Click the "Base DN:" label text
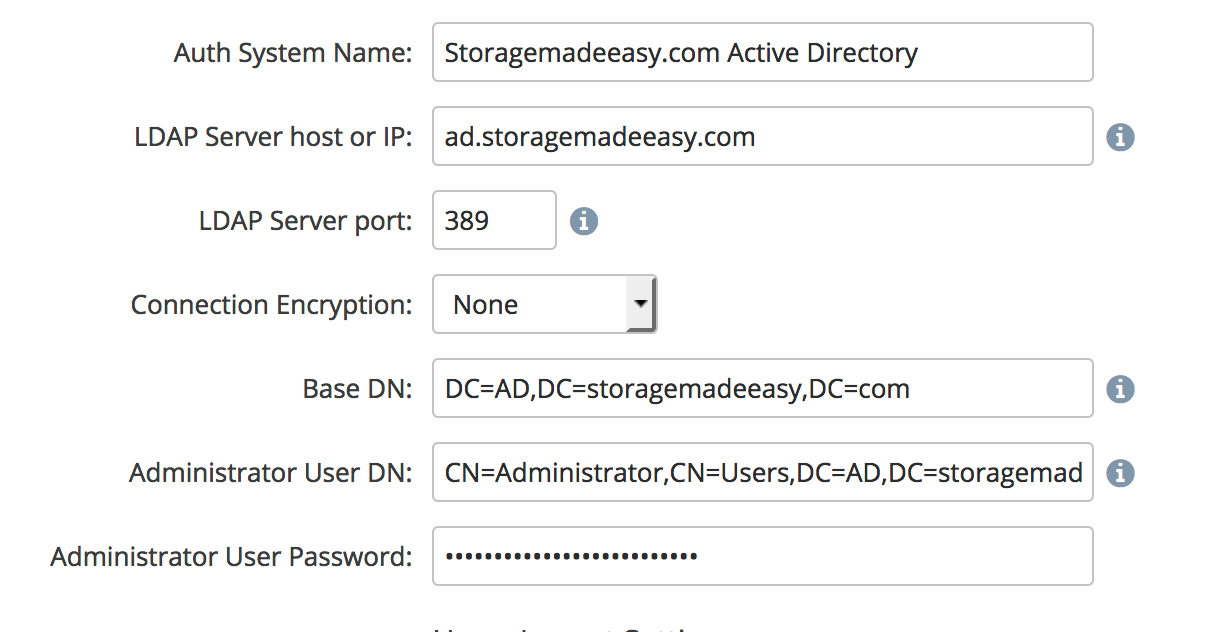 click(357, 389)
